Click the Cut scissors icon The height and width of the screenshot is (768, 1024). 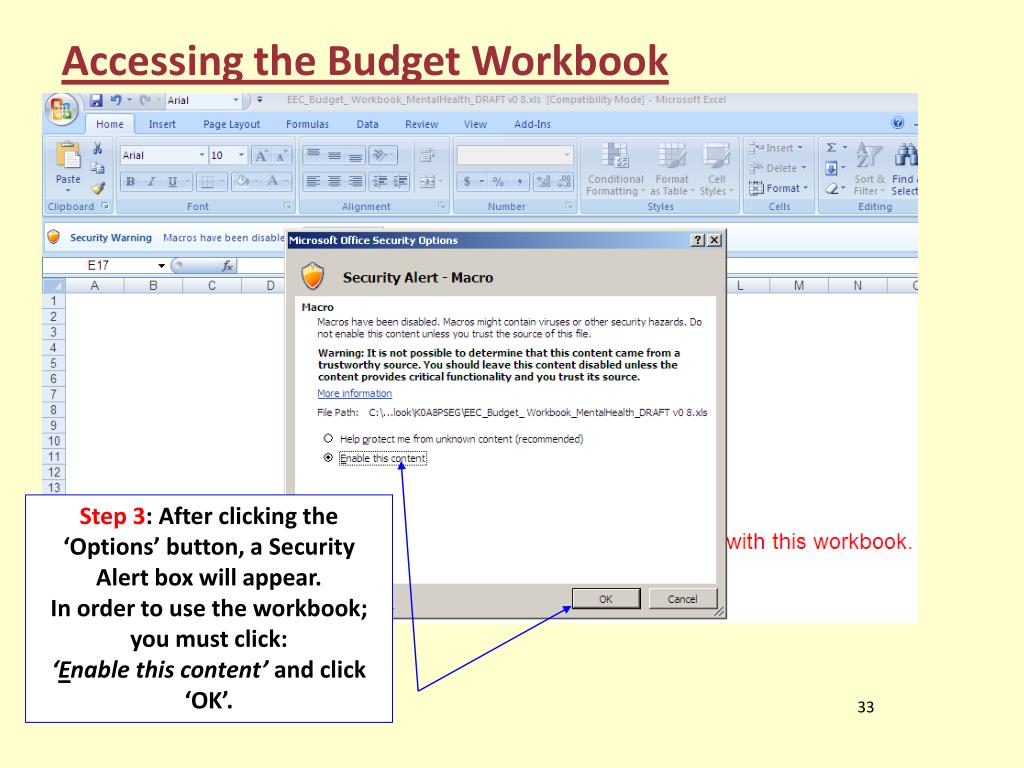[97, 149]
